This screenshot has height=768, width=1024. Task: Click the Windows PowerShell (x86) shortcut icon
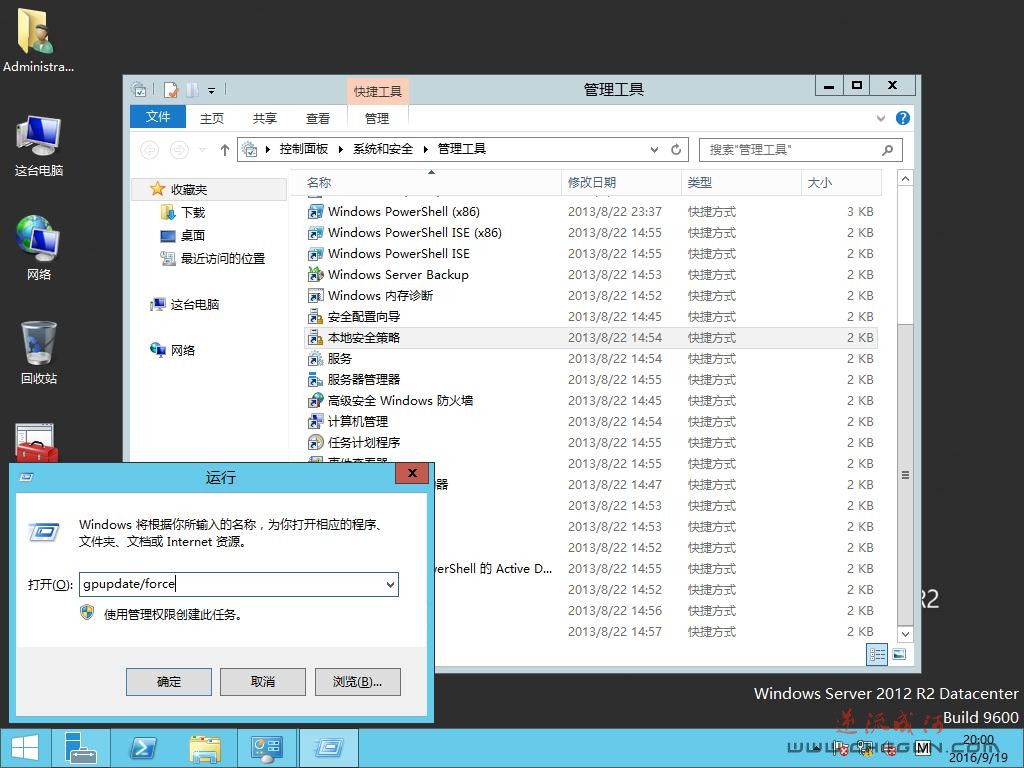click(x=315, y=212)
